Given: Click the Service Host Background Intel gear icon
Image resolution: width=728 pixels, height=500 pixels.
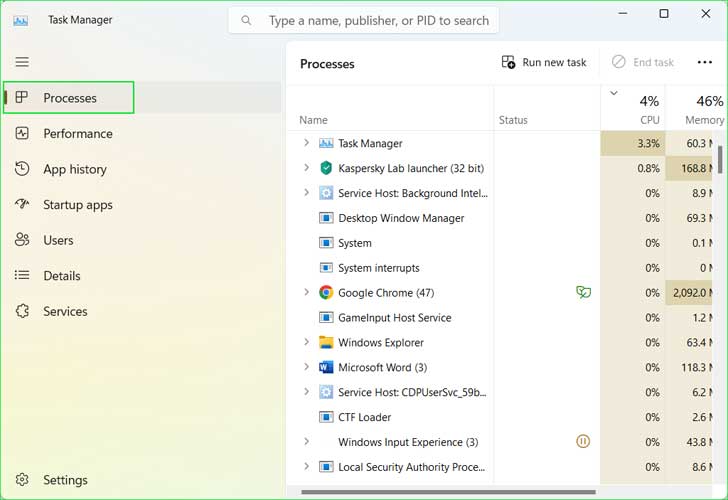Looking at the screenshot, I should pyautogui.click(x=326, y=193).
